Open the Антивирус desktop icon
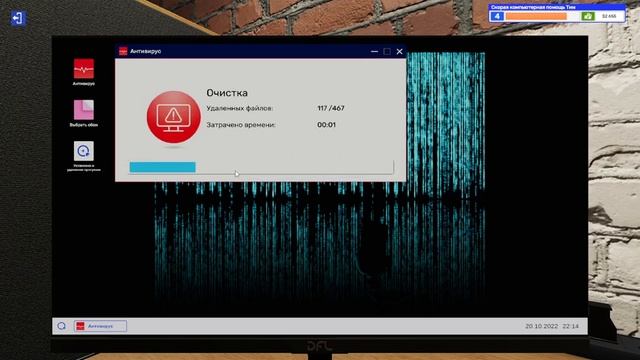This screenshot has height=360, width=640. (x=84, y=72)
